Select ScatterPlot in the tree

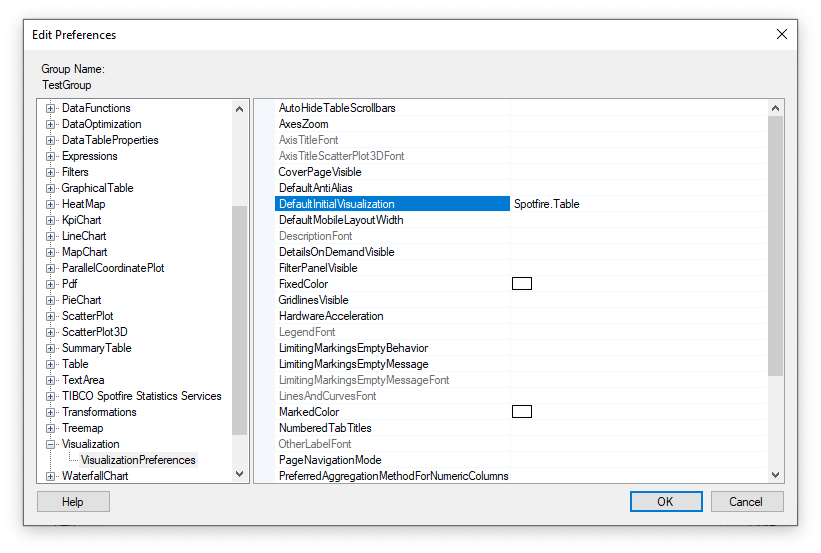coord(87,316)
